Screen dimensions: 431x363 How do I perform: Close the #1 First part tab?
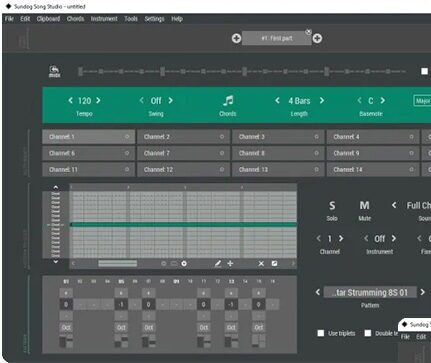pyautogui.click(x=308, y=32)
